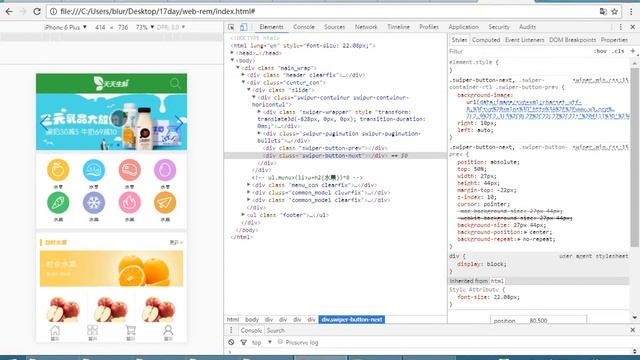Image resolution: width=640 pixels, height=360 pixels.
Task: Open the Application tab
Action: coord(463,27)
